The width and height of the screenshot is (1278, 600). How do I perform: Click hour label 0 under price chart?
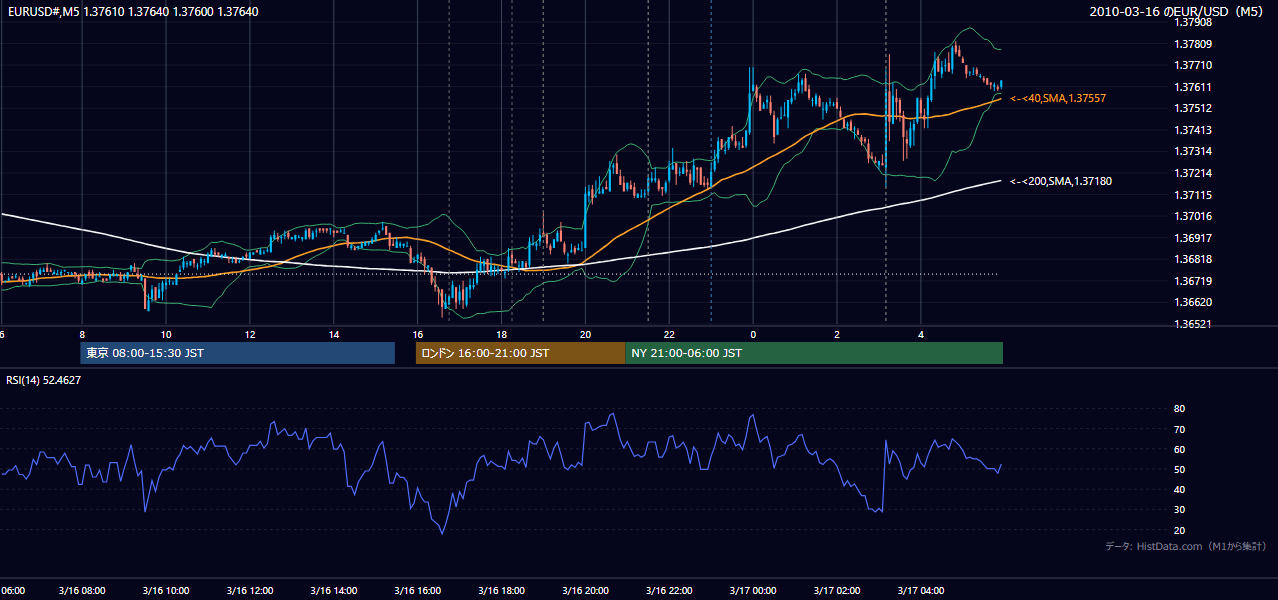tap(754, 335)
